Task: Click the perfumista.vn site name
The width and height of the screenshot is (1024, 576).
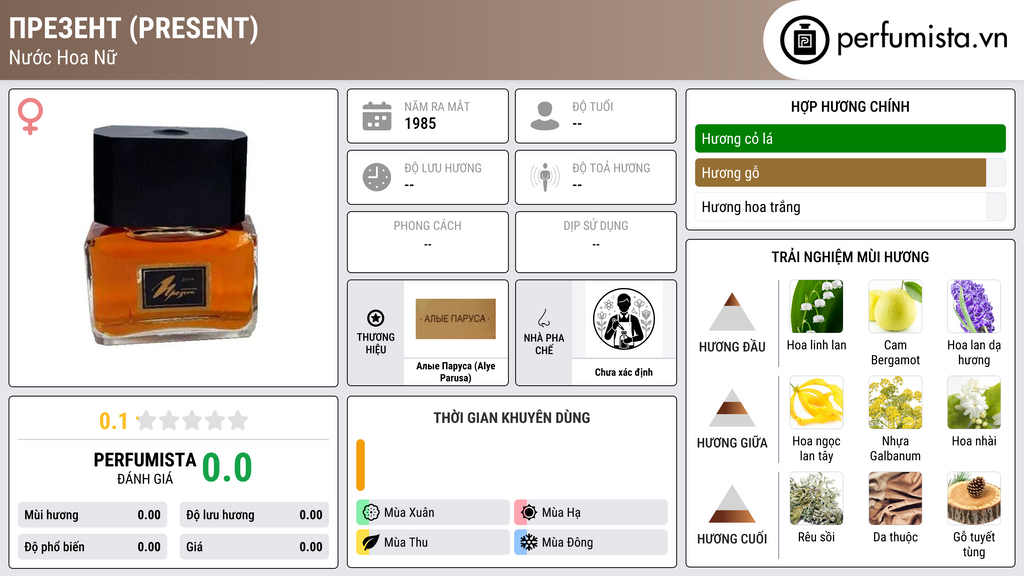Action: (x=922, y=39)
